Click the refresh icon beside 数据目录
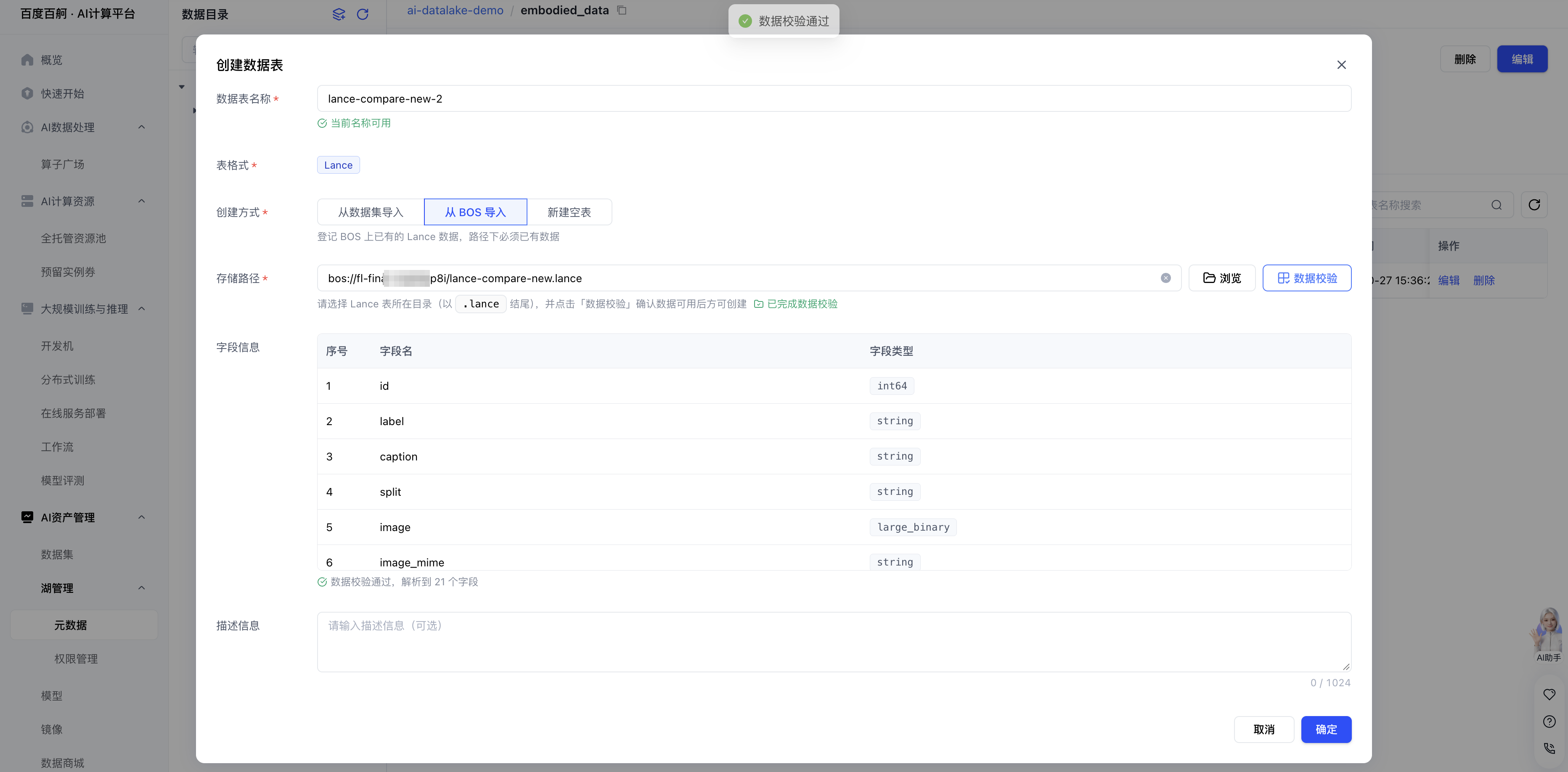Image resolution: width=1568 pixels, height=772 pixels. (x=362, y=14)
